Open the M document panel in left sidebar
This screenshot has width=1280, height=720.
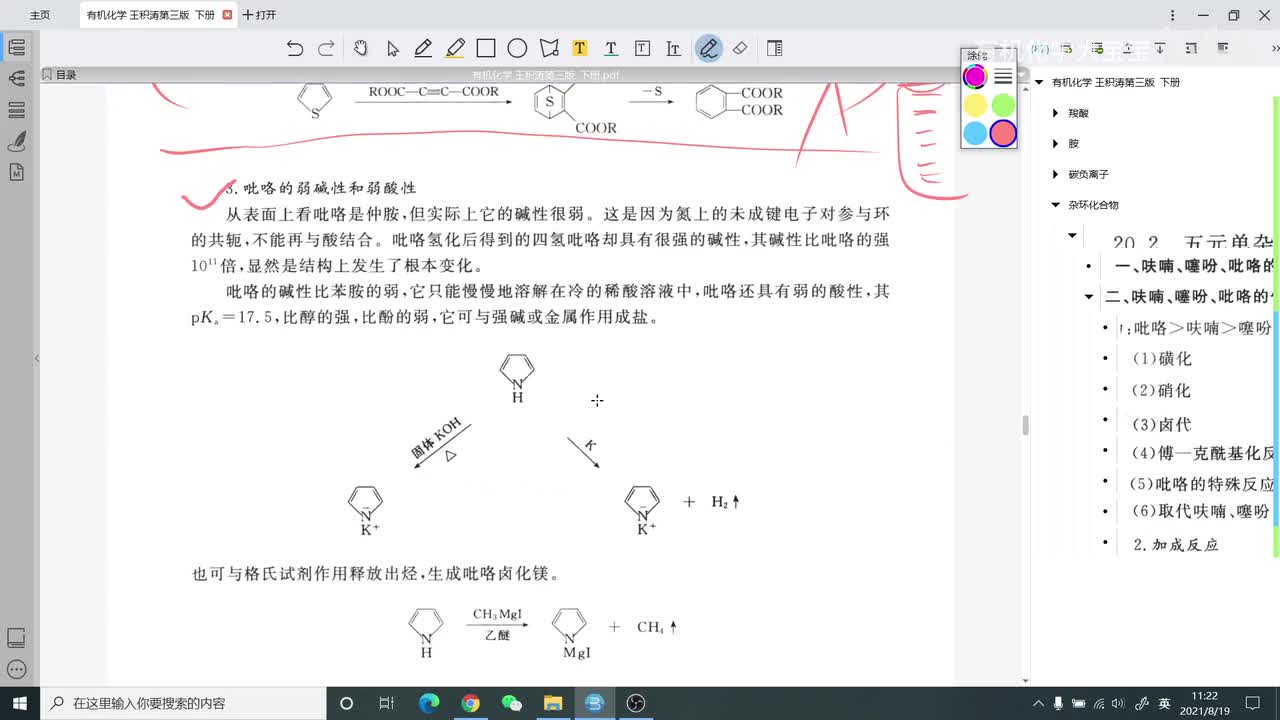(x=16, y=172)
